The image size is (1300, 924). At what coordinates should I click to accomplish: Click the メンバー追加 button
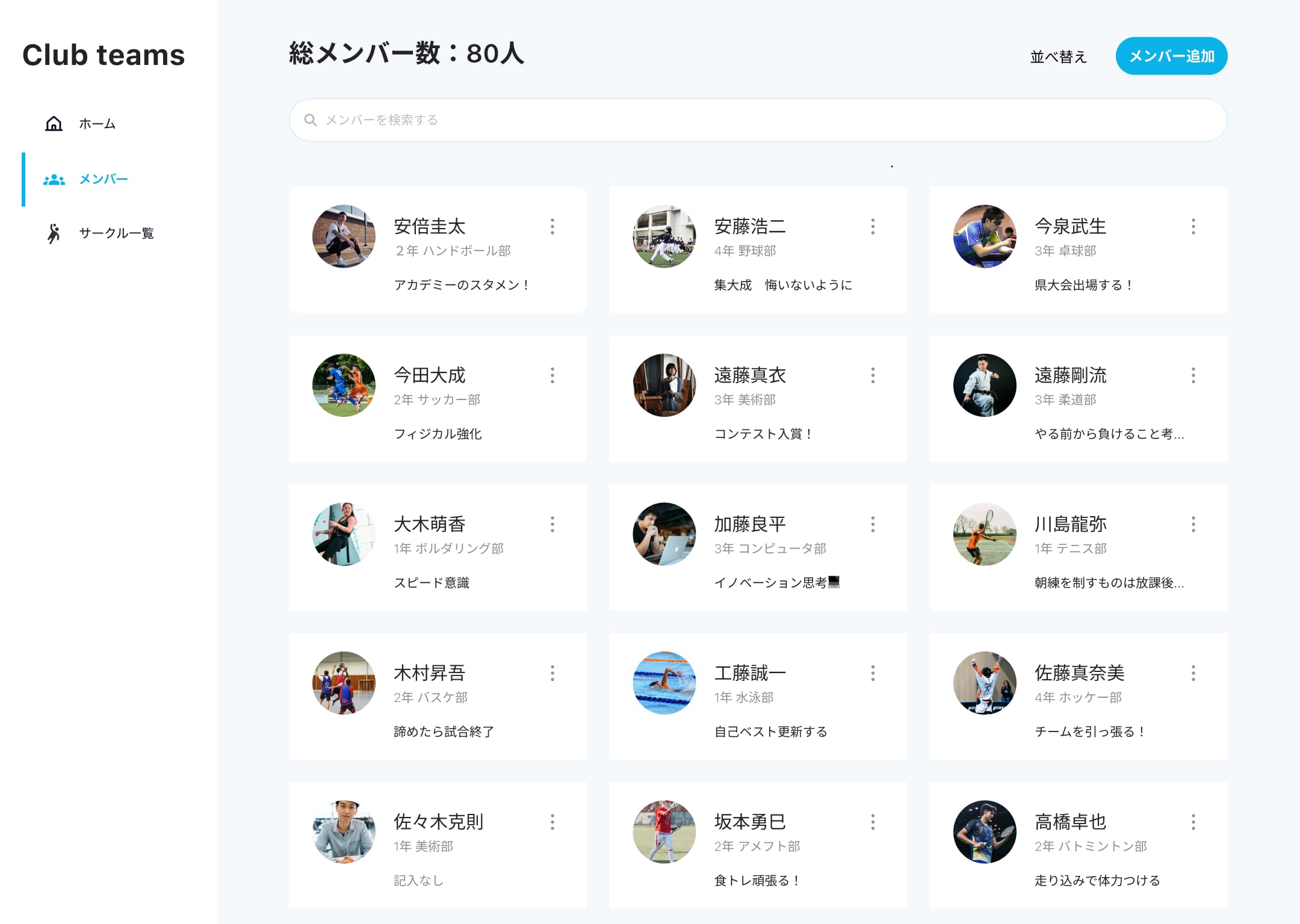(1171, 56)
